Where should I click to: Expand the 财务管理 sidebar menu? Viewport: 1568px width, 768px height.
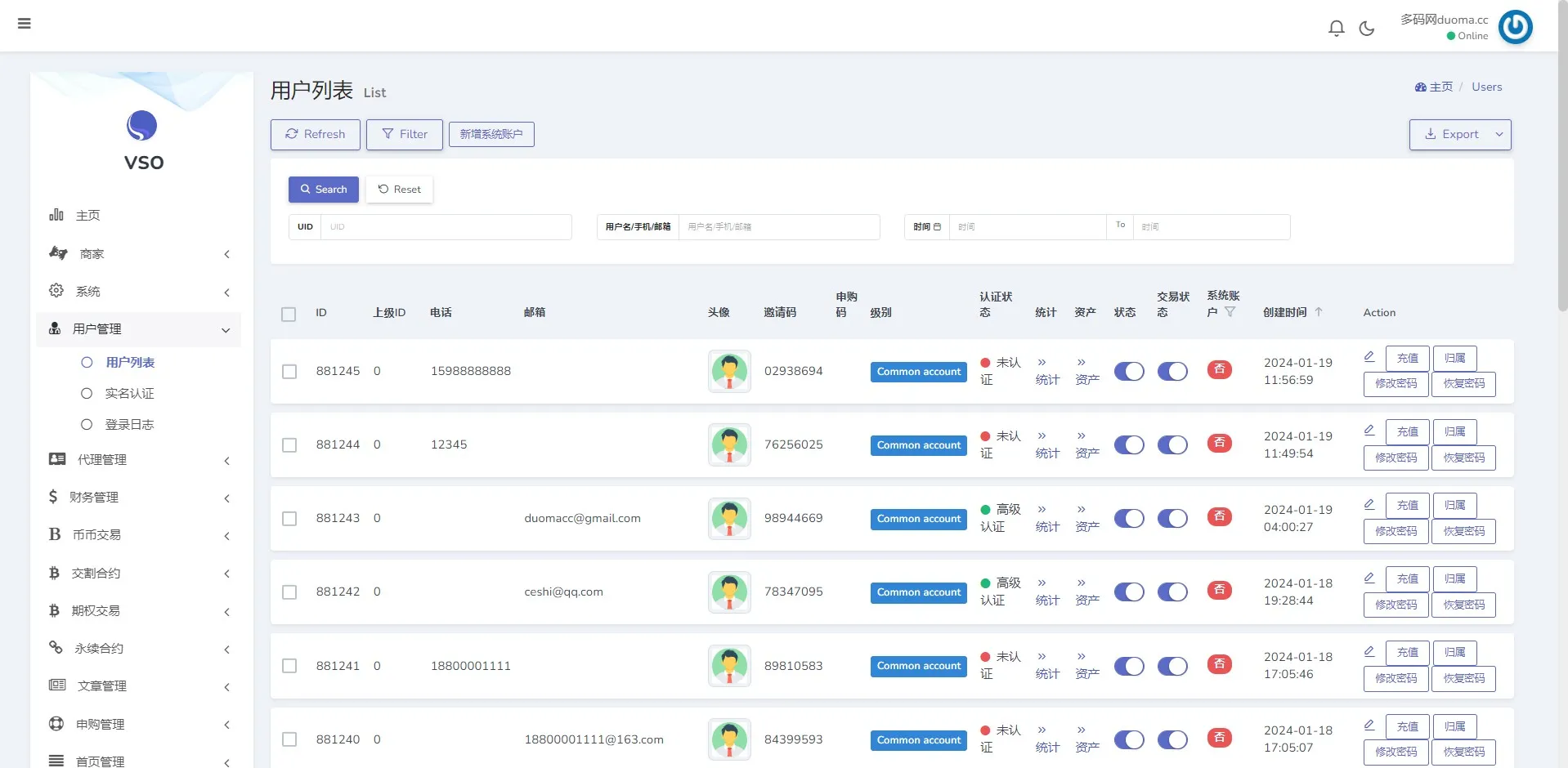pyautogui.click(x=139, y=498)
